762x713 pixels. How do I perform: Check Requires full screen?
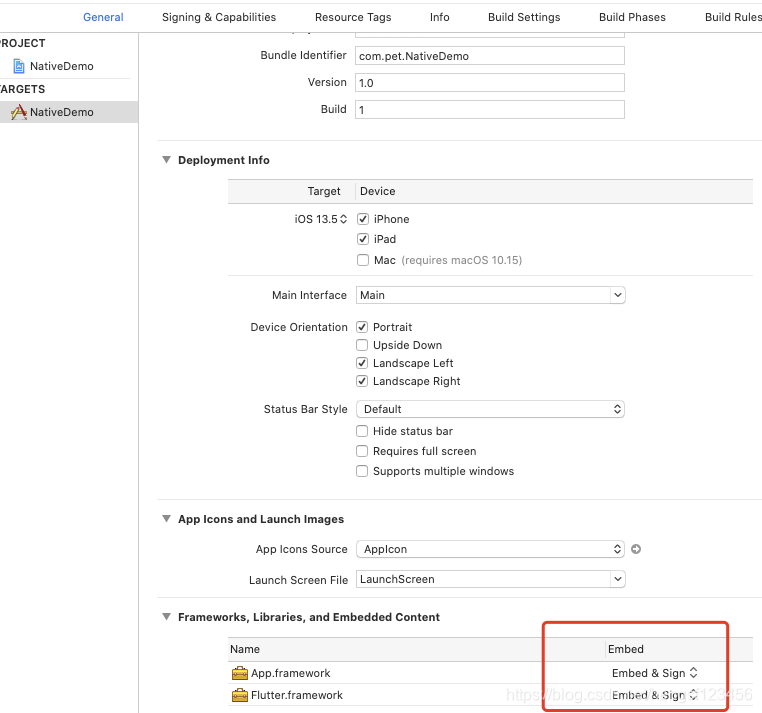362,451
